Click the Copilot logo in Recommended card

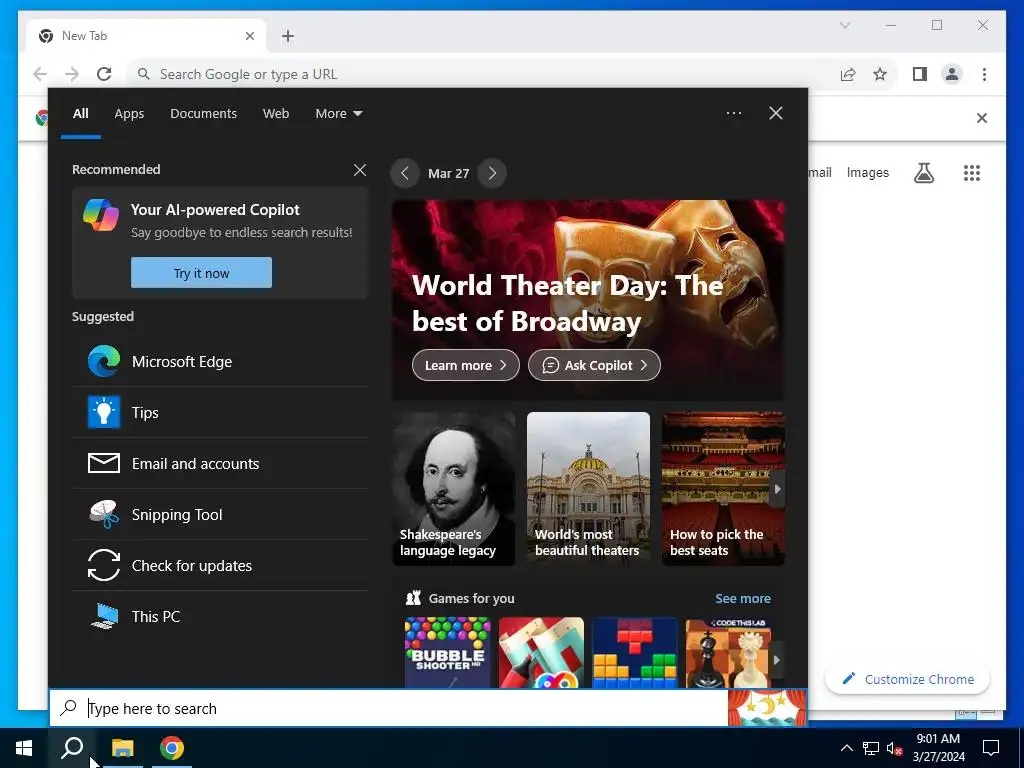(x=101, y=215)
